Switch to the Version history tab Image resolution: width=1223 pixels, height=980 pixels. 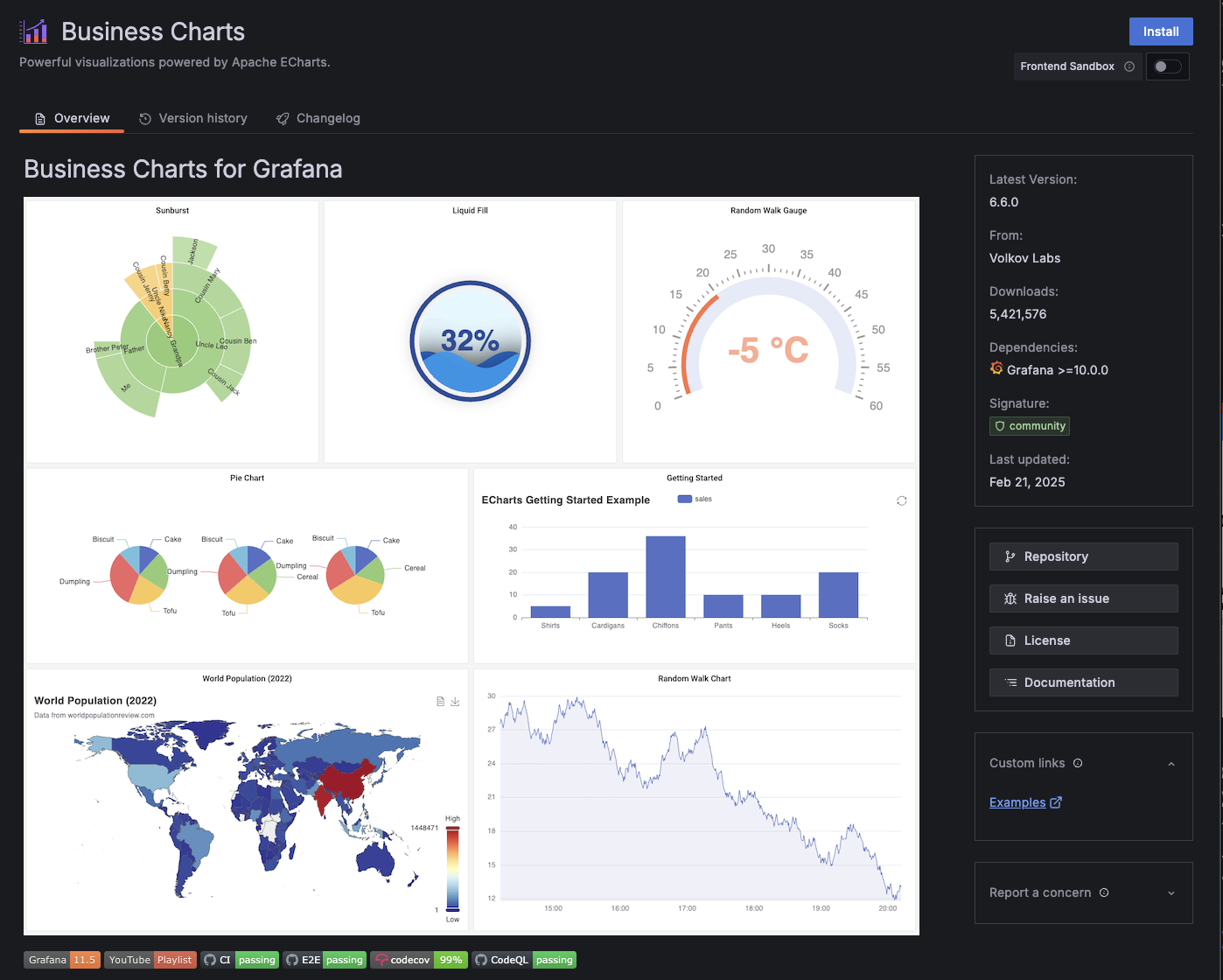193,118
